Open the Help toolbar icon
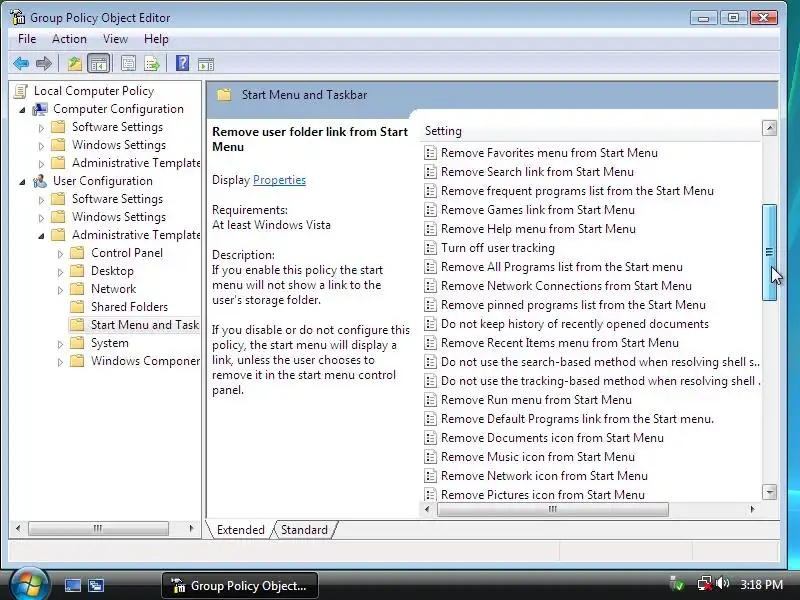 [182, 63]
